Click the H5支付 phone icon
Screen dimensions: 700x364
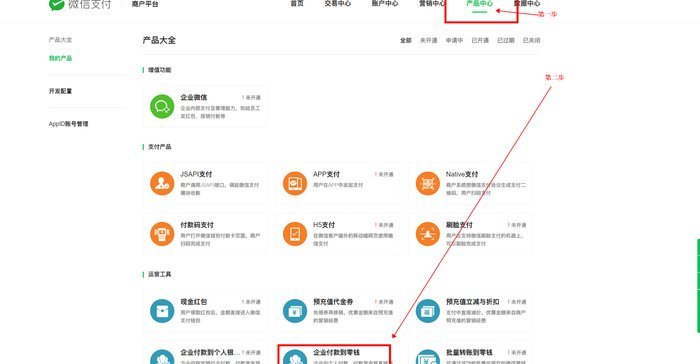(295, 234)
